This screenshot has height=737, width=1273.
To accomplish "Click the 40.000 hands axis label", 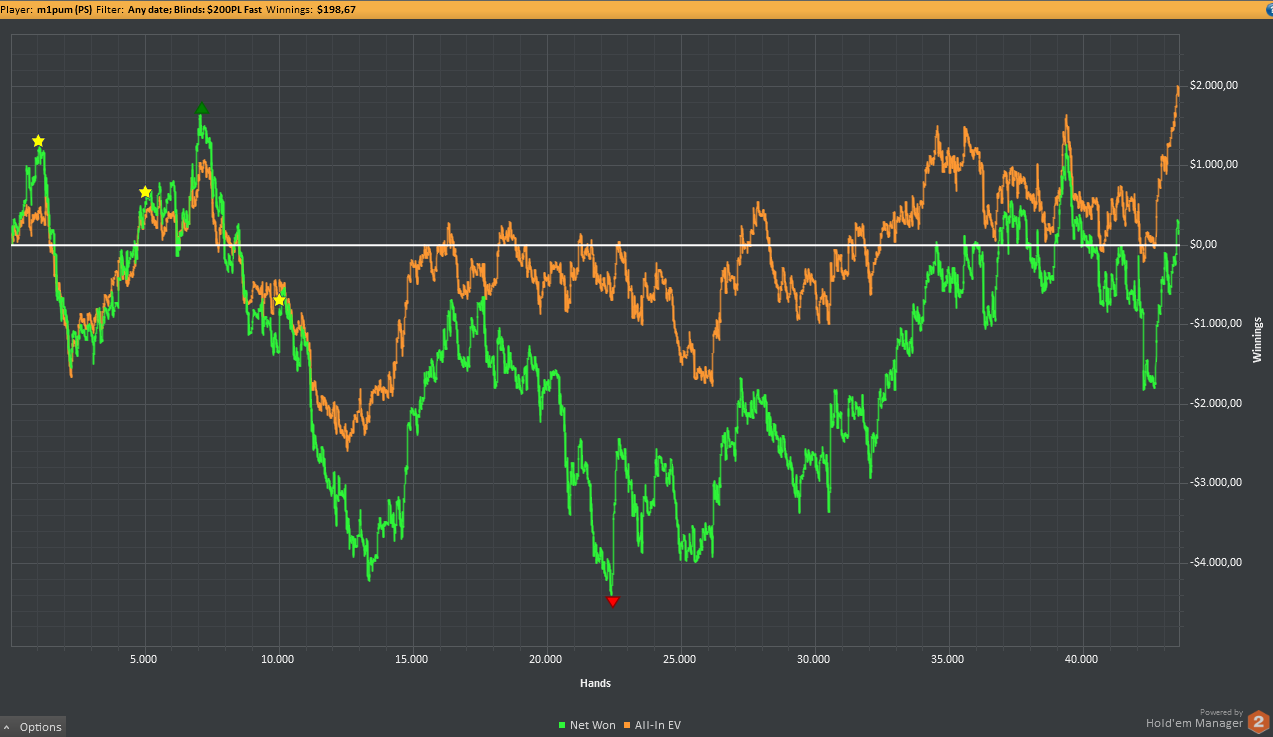I will pos(1081,659).
